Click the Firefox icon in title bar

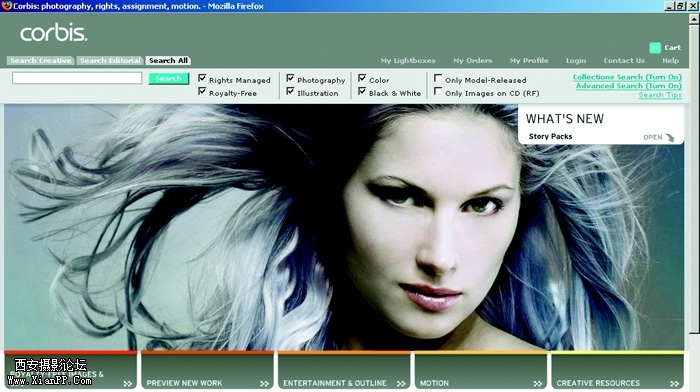pos(6,6)
